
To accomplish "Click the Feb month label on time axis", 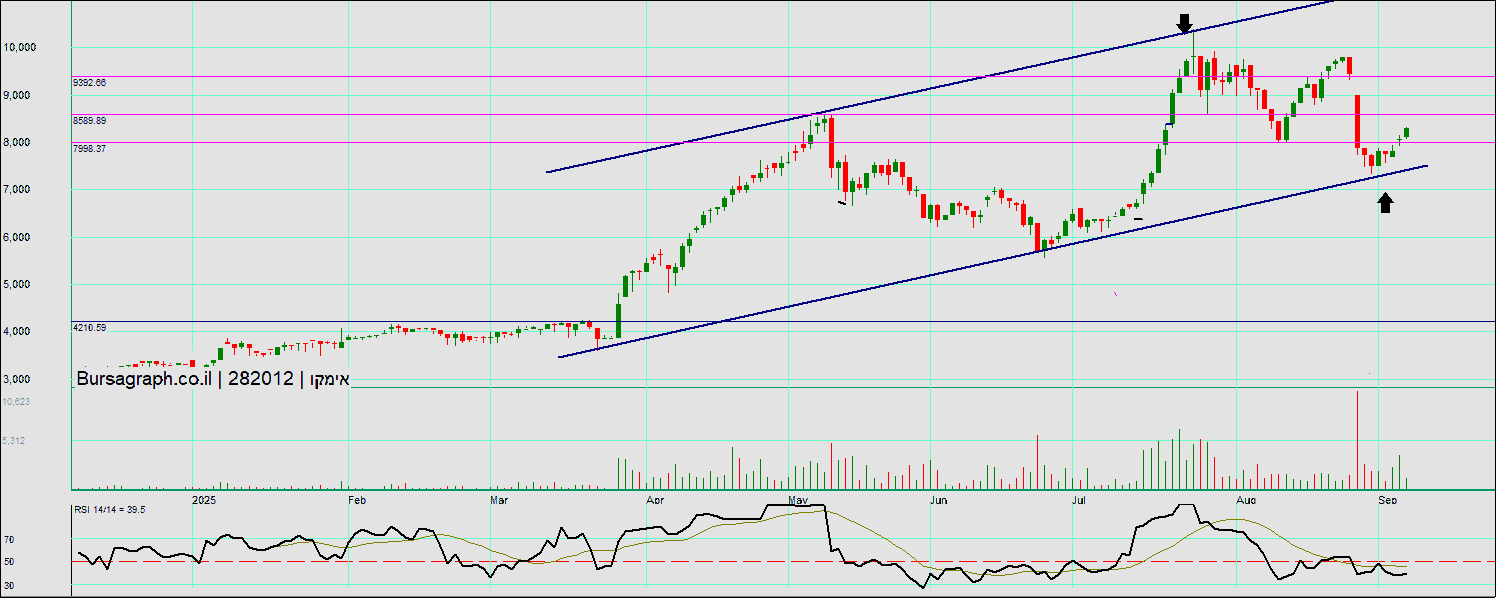I will coord(355,498).
